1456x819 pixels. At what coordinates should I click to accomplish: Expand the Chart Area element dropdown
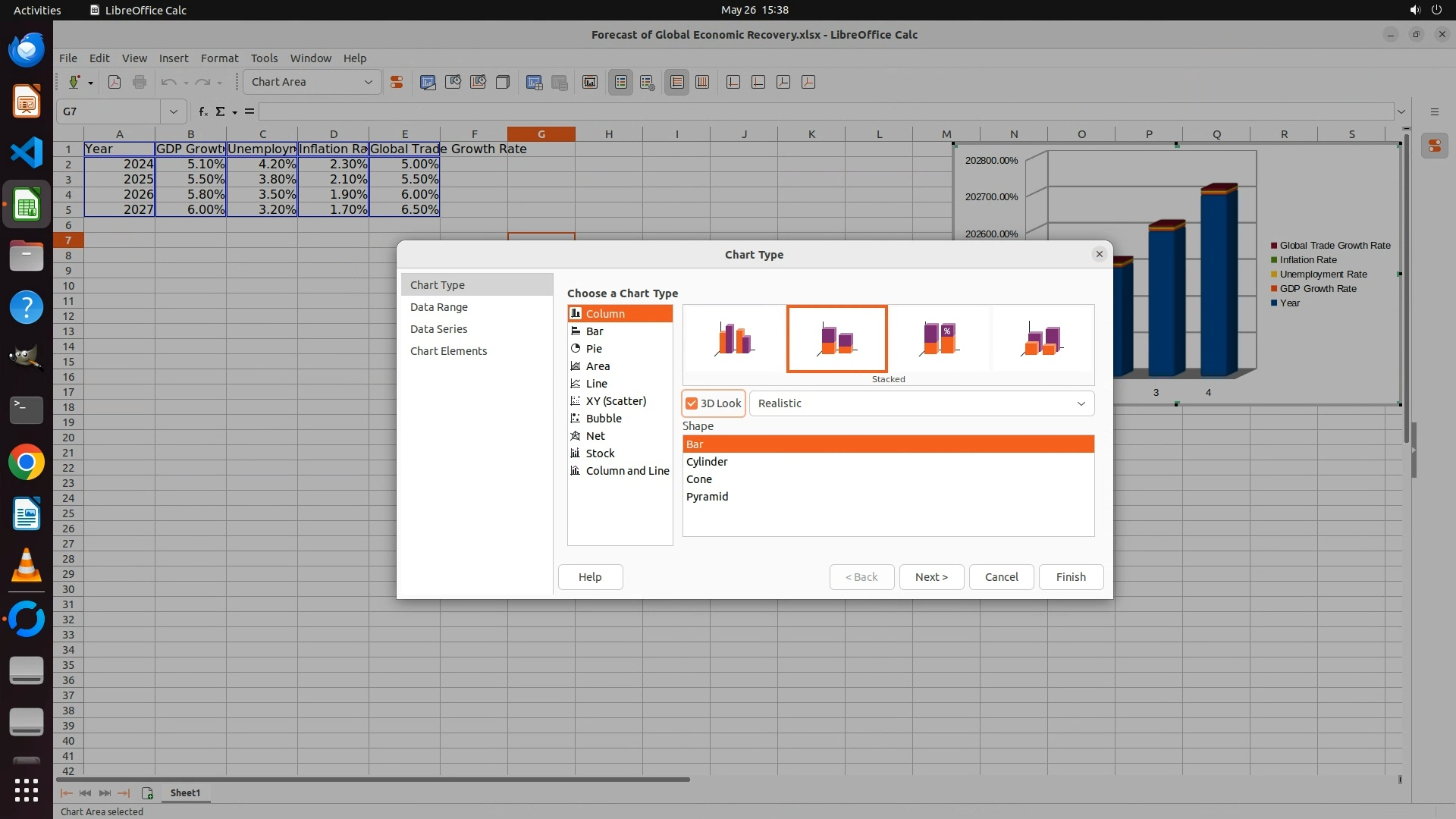369,82
